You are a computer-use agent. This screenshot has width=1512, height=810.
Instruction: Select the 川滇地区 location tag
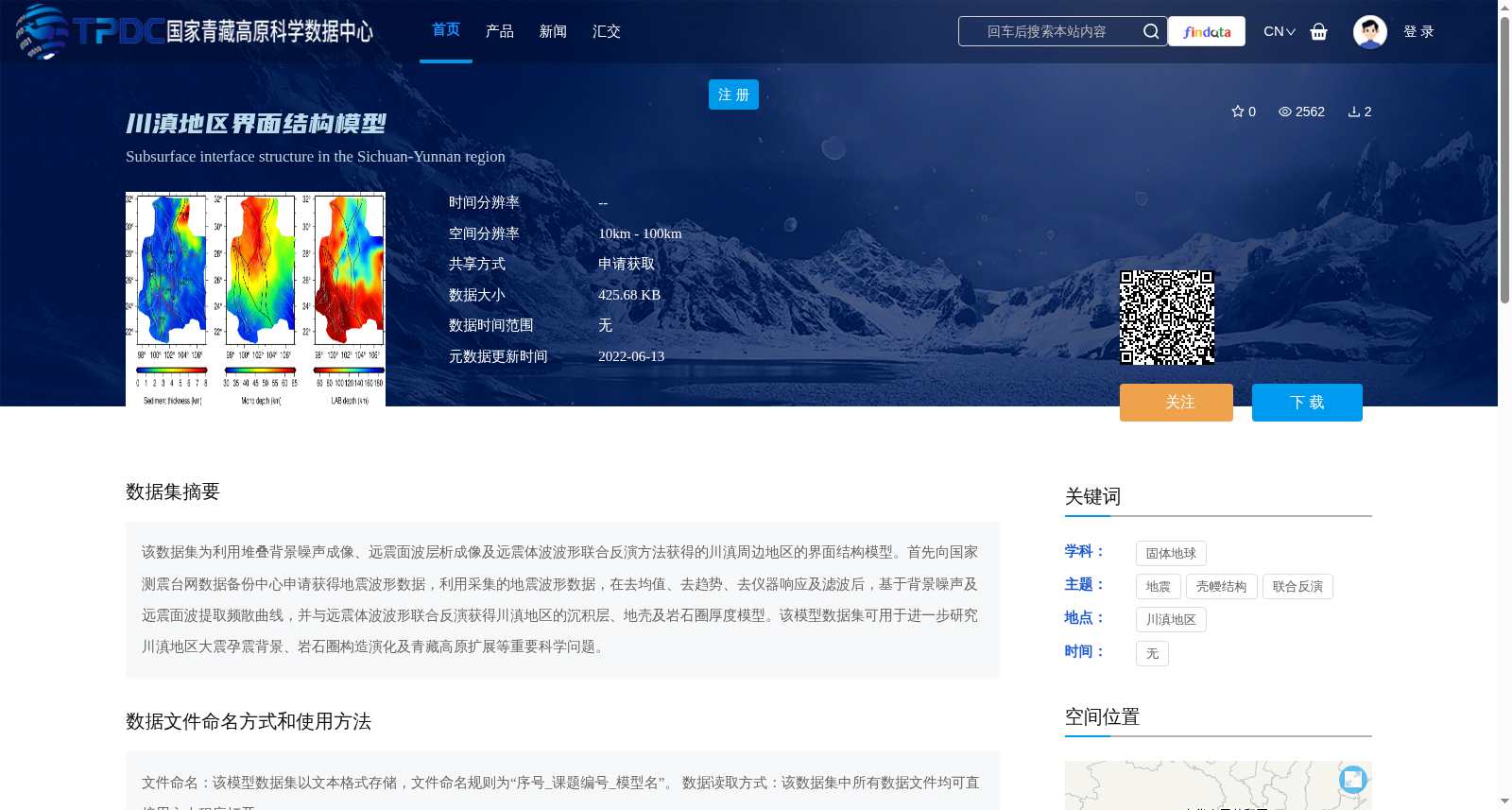click(1171, 620)
